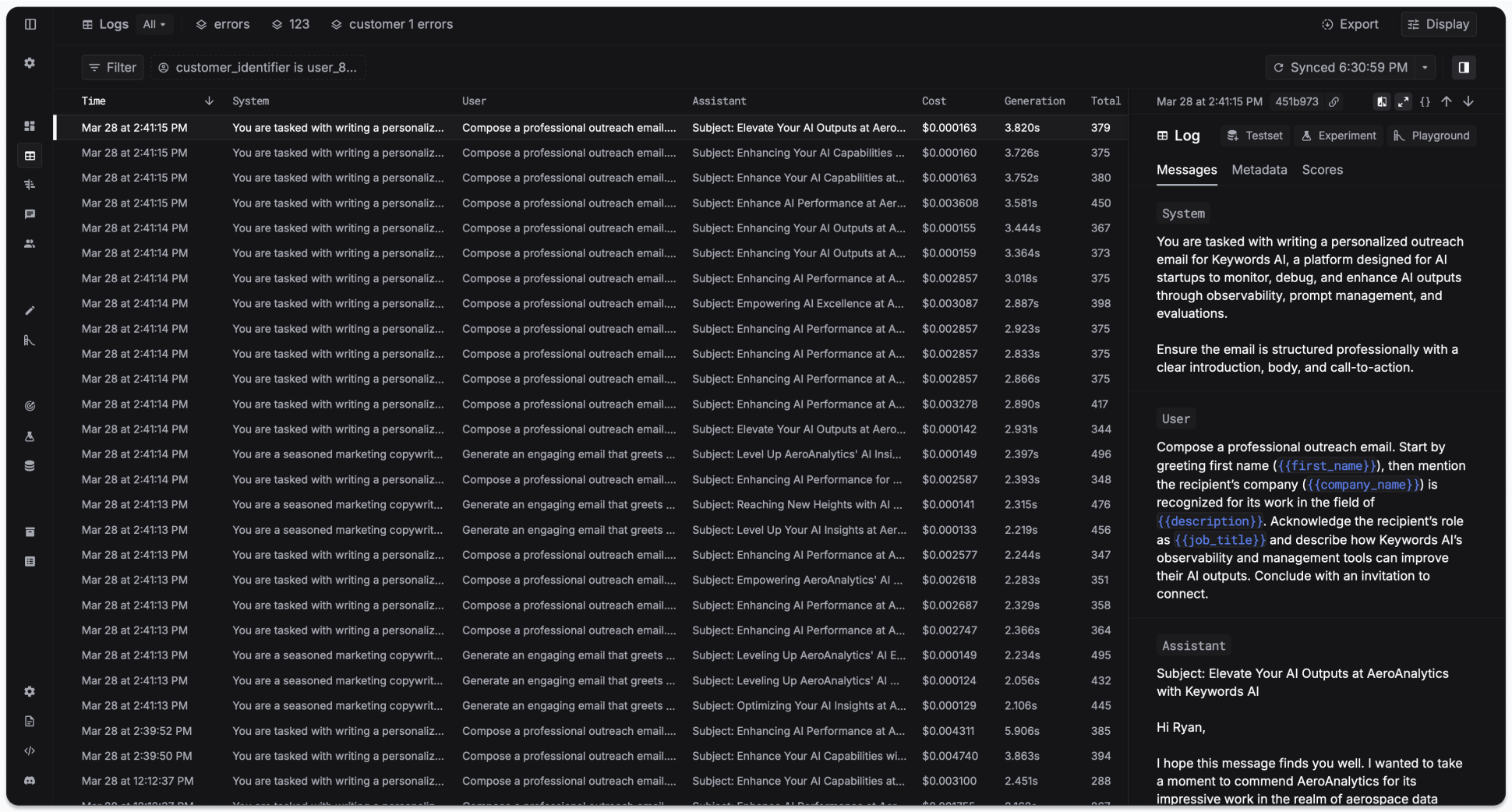
Task: Select the Prompts pencil icon in sidebar
Action: pos(30,310)
